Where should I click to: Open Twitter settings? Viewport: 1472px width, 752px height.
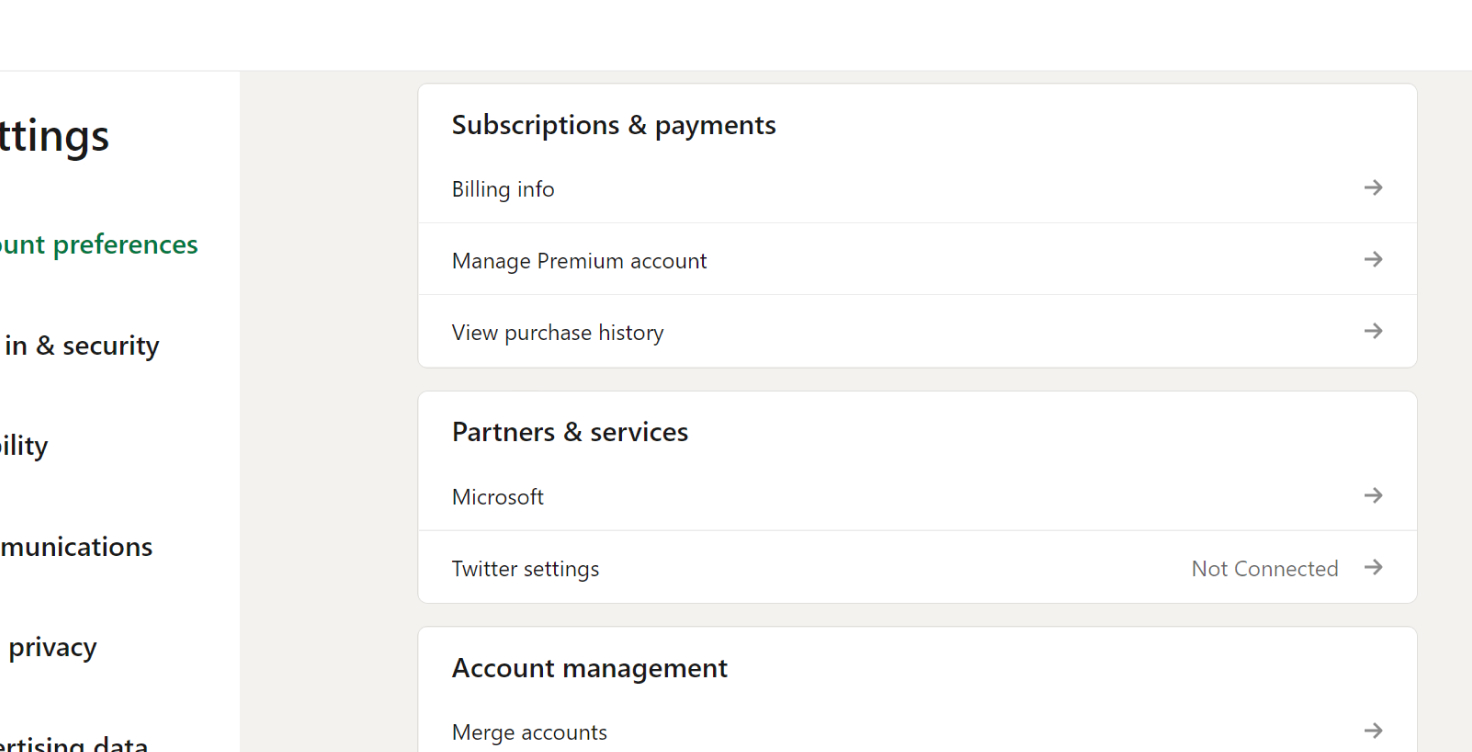coord(525,569)
